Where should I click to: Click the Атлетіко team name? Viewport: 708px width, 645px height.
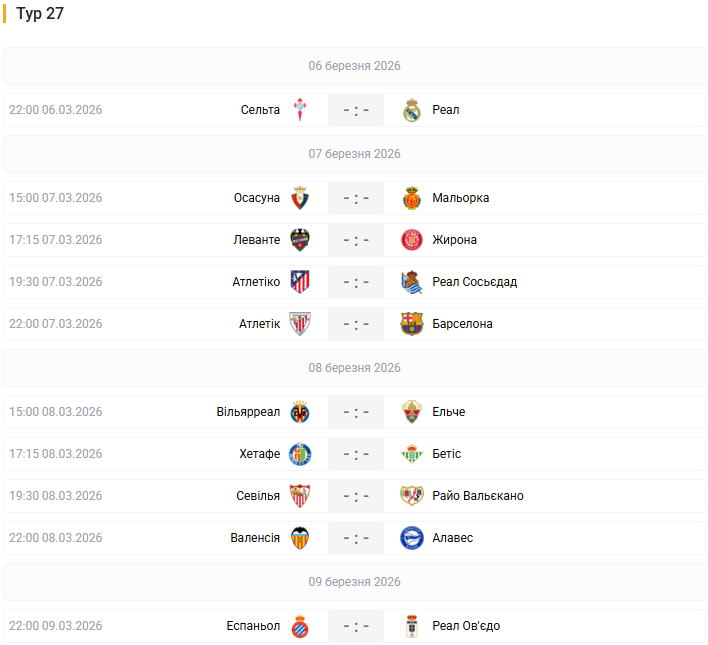(256, 282)
